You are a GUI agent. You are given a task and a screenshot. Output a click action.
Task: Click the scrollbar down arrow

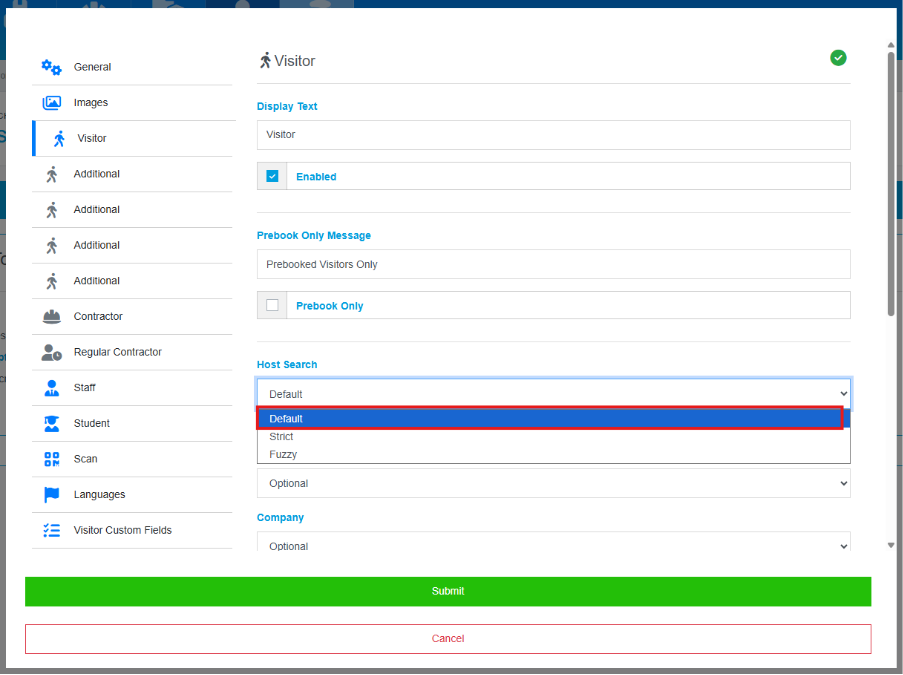(891, 545)
